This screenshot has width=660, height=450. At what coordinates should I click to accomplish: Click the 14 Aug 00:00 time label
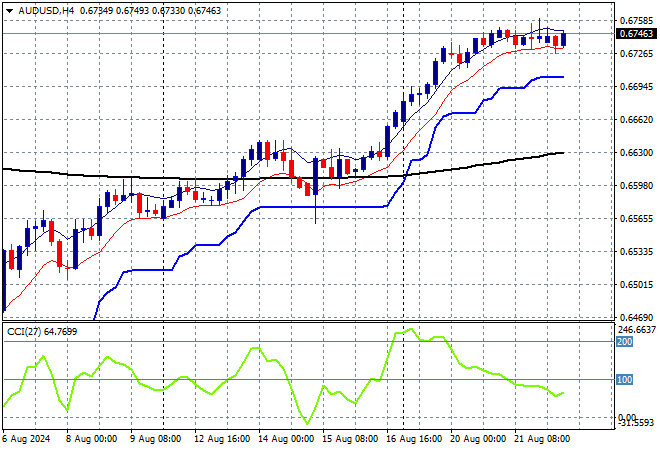[285, 438]
